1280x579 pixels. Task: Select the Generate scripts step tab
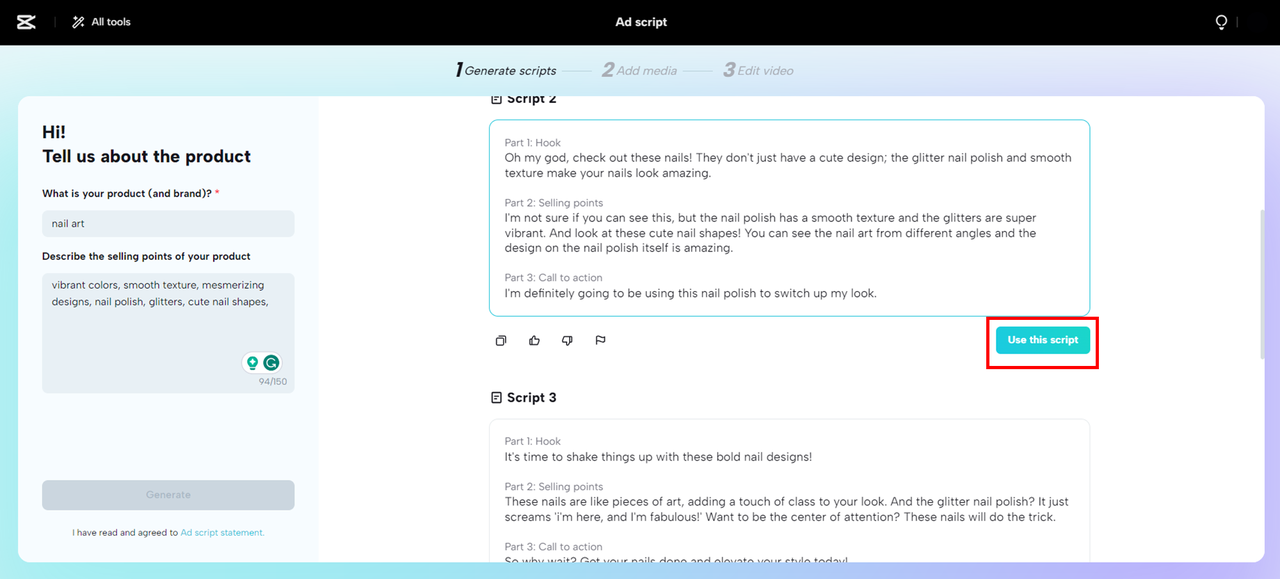506,70
